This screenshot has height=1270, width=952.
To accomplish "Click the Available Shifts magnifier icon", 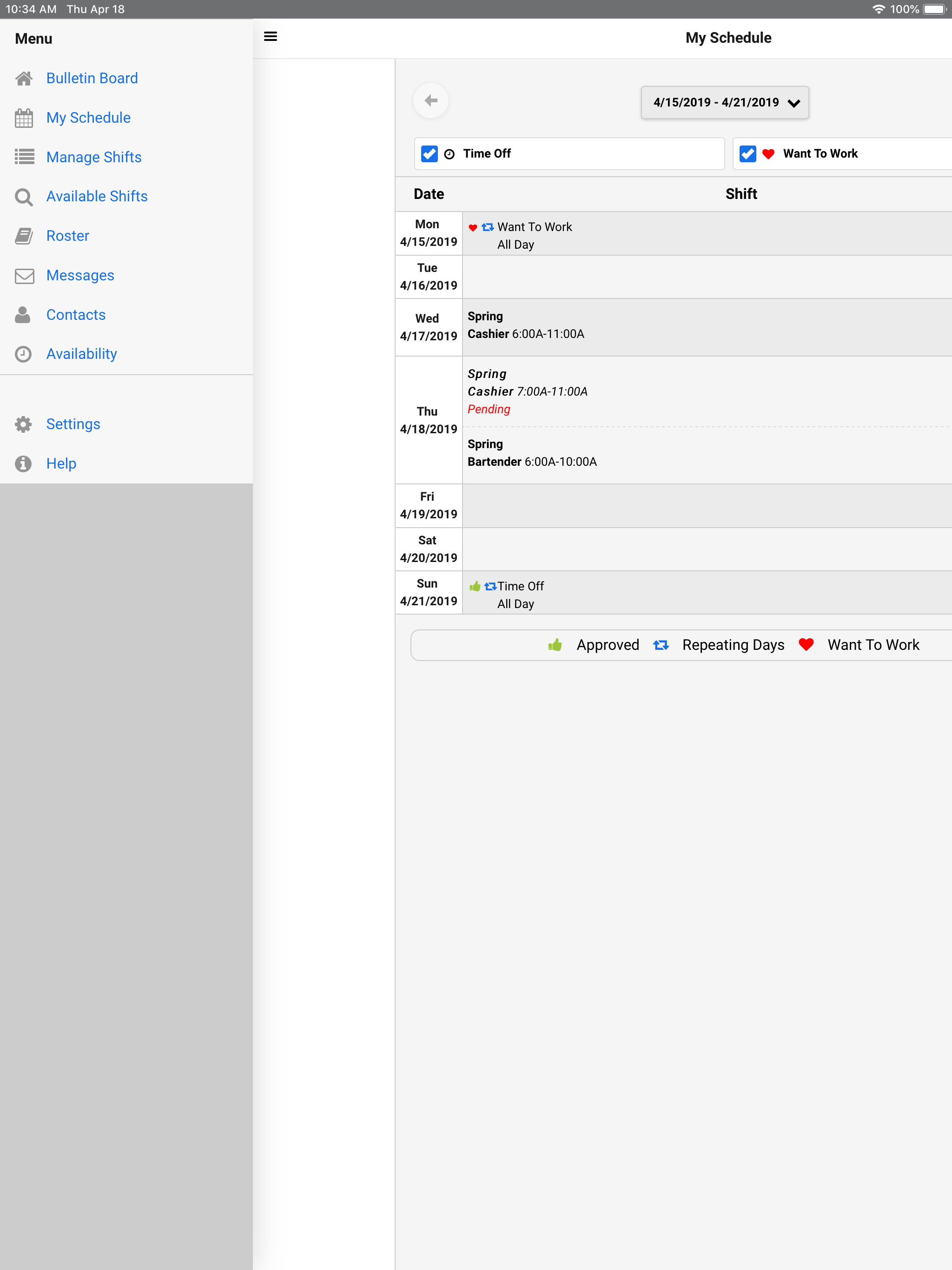I will (24, 197).
